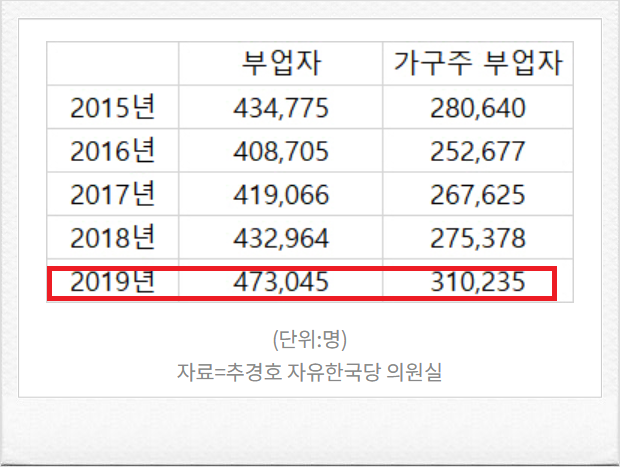This screenshot has height=467, width=620.
Task: Select the value 280,640
Action: tap(478, 108)
